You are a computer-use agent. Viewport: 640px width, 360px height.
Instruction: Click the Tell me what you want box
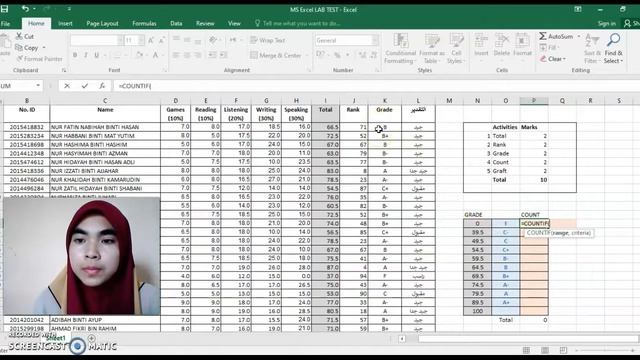click(x=298, y=24)
